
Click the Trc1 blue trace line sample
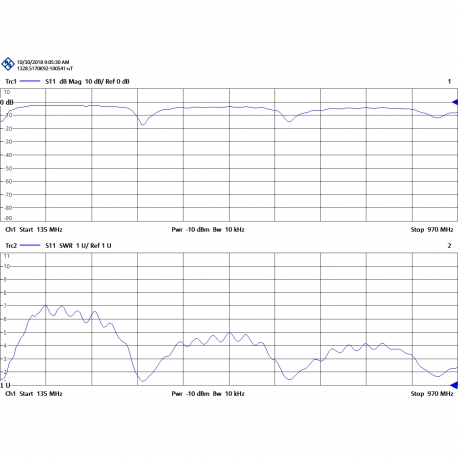coord(30,81)
